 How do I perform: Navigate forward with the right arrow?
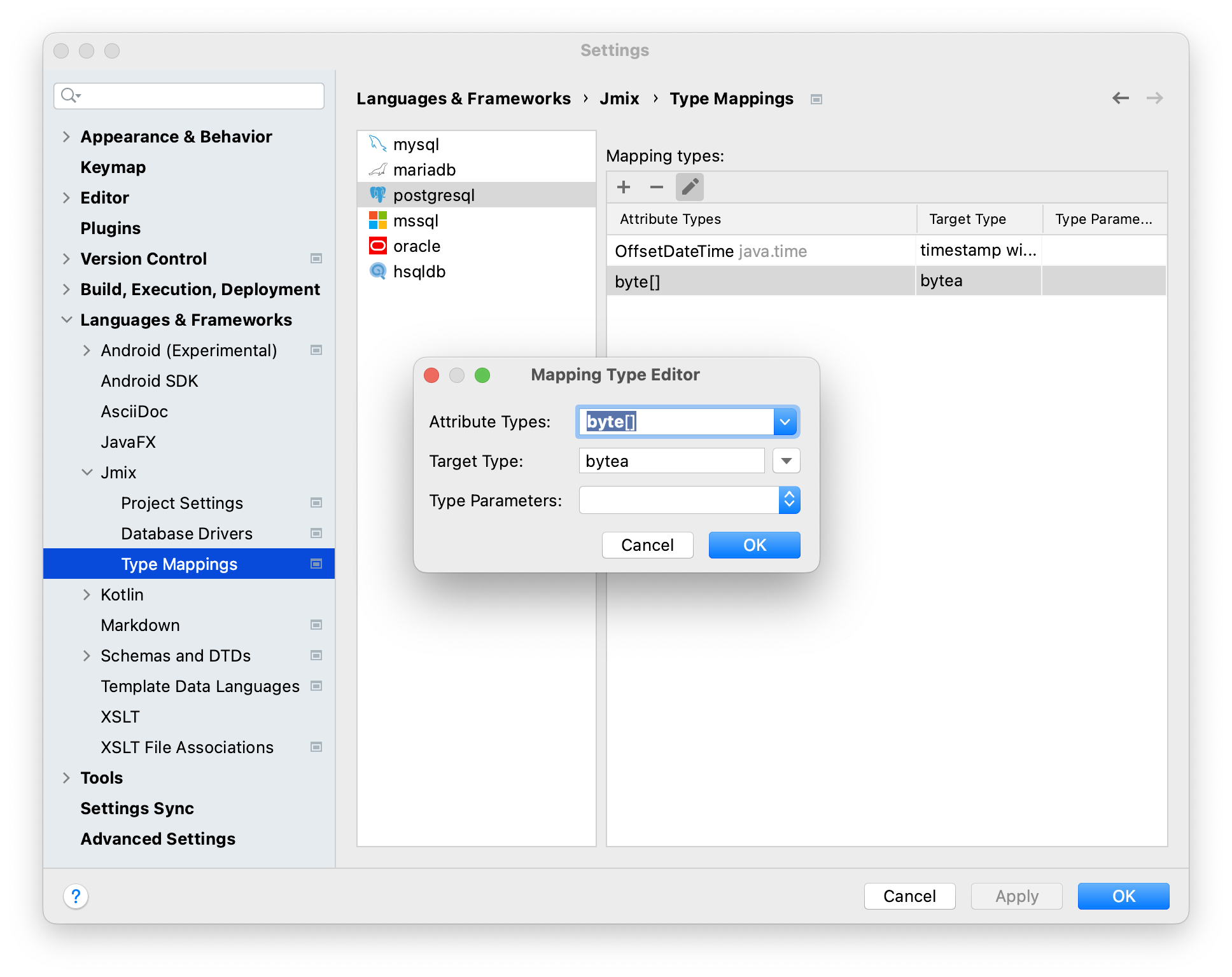pyautogui.click(x=1155, y=98)
